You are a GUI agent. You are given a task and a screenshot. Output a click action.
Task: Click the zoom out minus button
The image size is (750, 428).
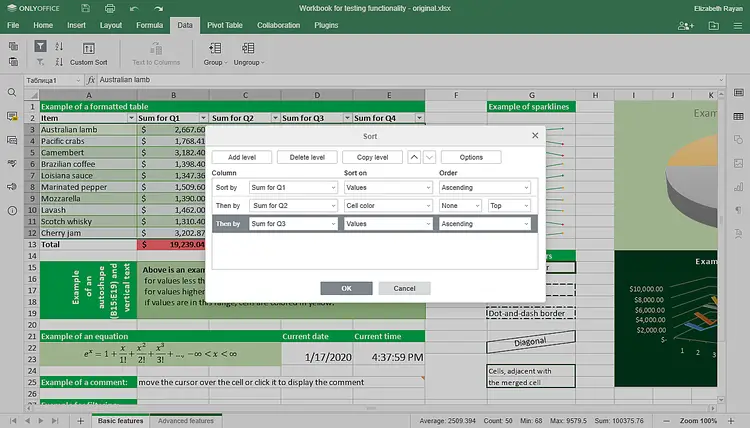(x=666, y=421)
